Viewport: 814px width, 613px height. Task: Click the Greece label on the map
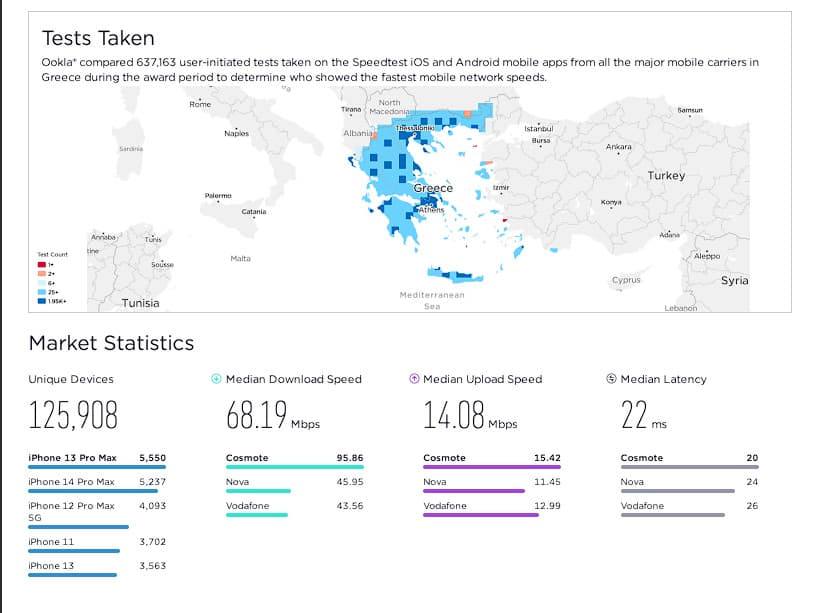coord(433,188)
